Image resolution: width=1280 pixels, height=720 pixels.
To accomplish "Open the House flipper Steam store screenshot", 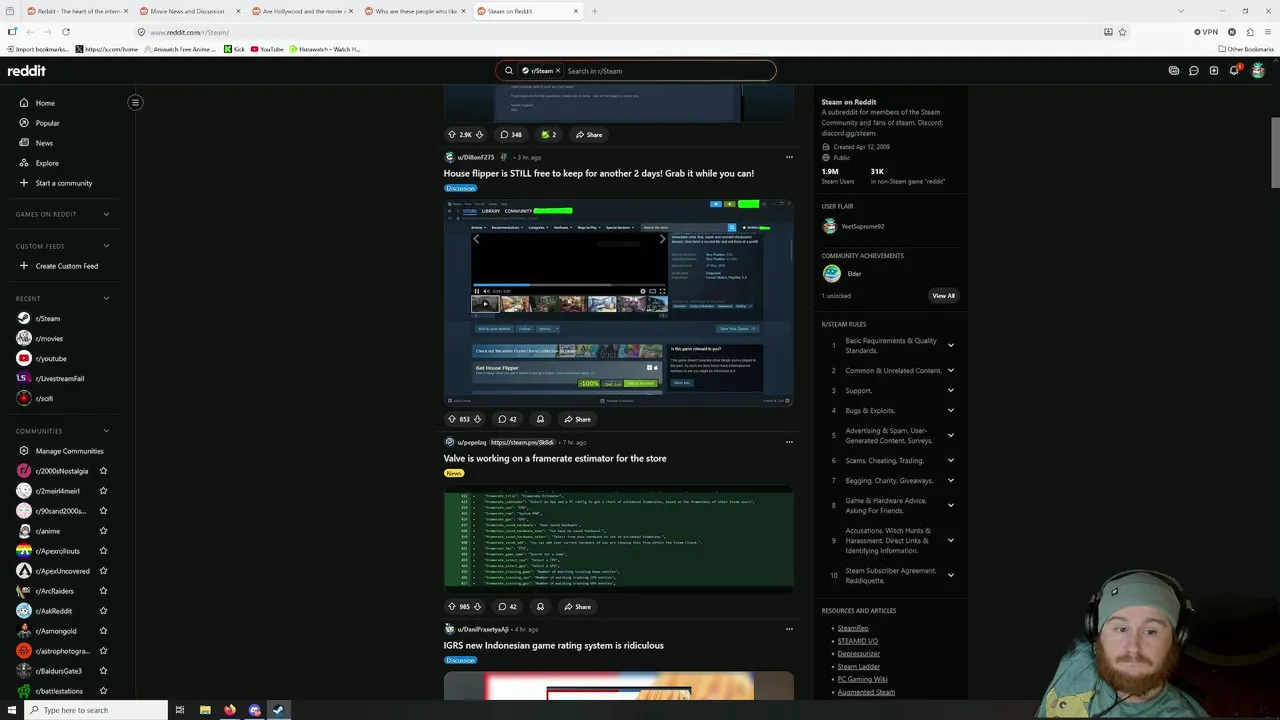I will (619, 303).
